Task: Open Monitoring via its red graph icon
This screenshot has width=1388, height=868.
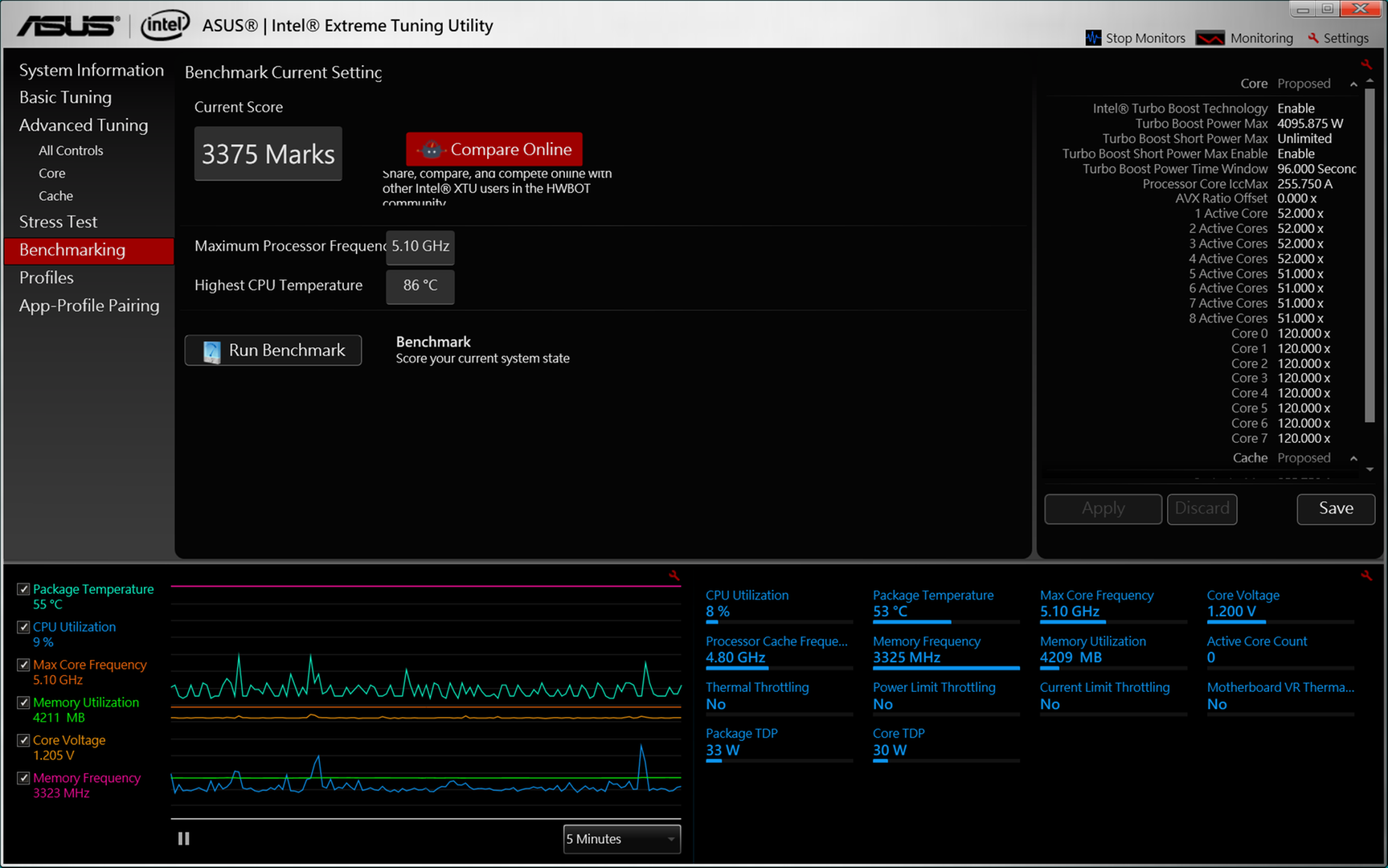Action: click(x=1210, y=38)
